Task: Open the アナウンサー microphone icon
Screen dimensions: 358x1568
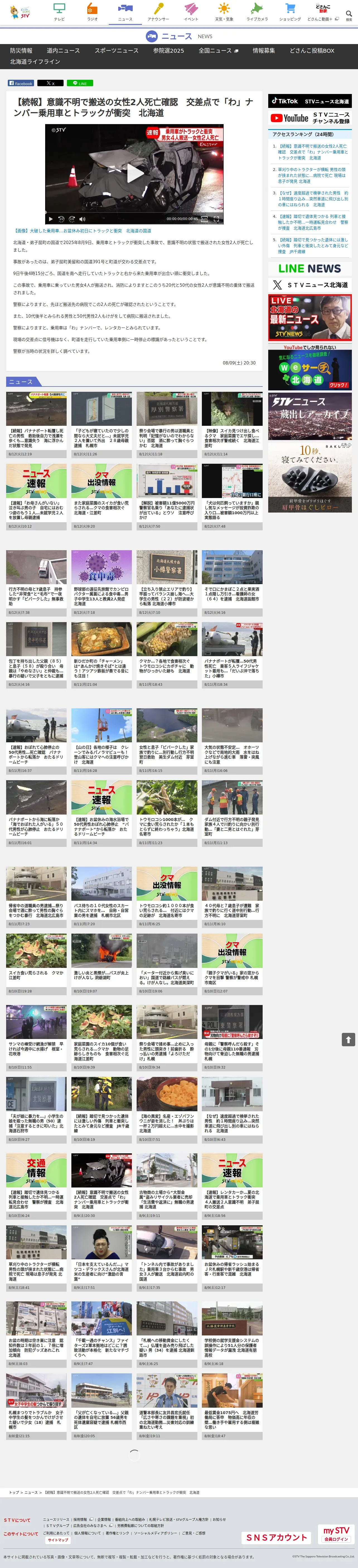Action: (158, 11)
